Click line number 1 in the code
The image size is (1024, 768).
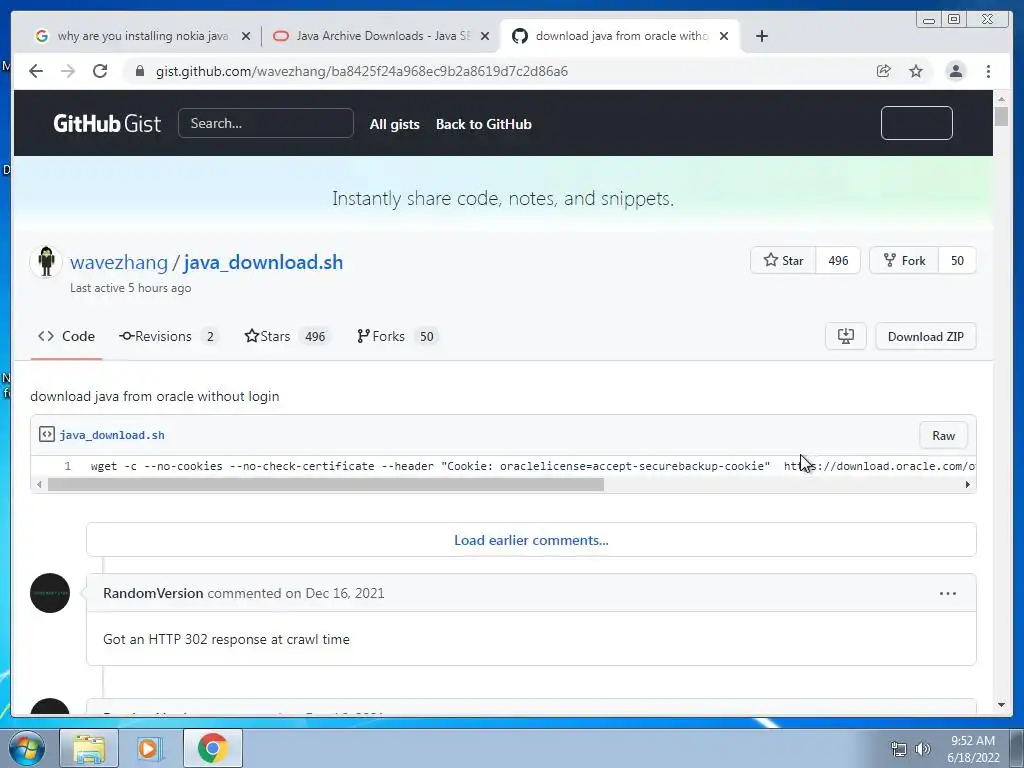(67, 466)
